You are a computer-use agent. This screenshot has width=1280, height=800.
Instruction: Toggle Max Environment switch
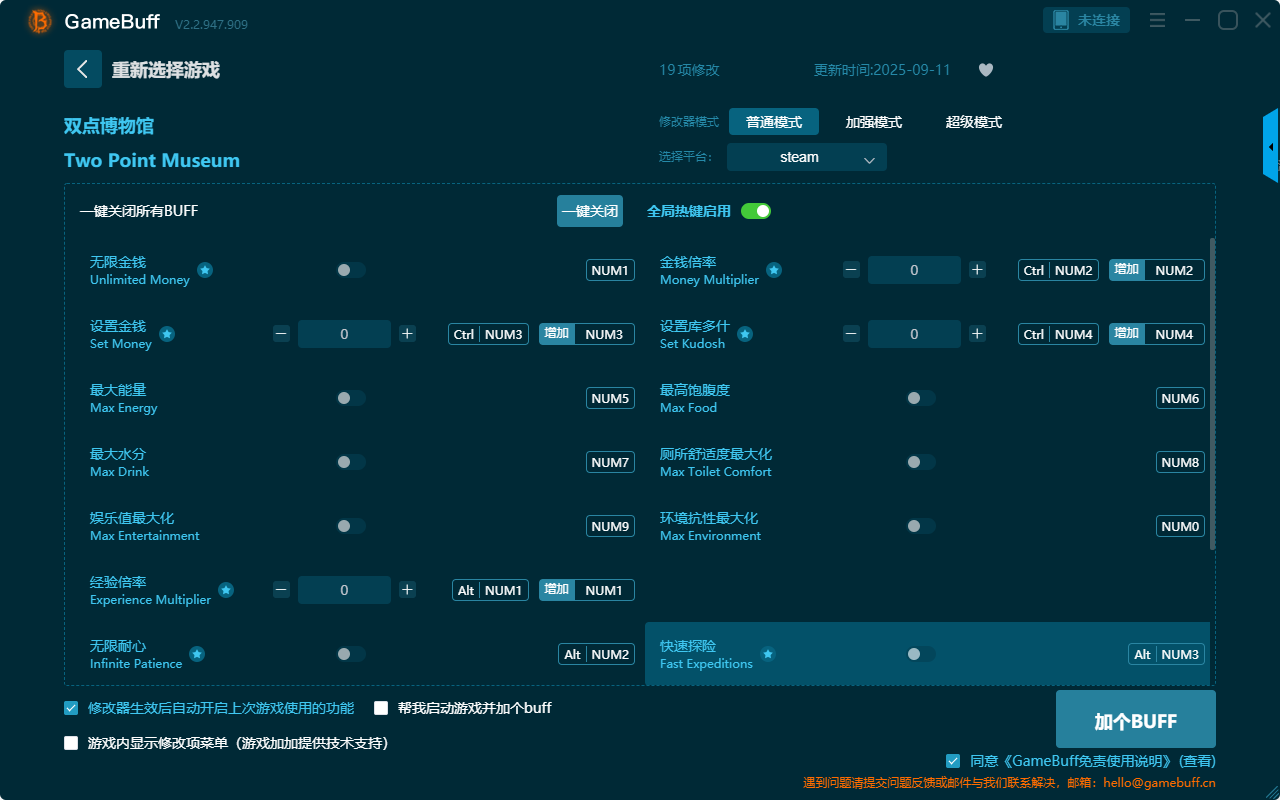921,526
